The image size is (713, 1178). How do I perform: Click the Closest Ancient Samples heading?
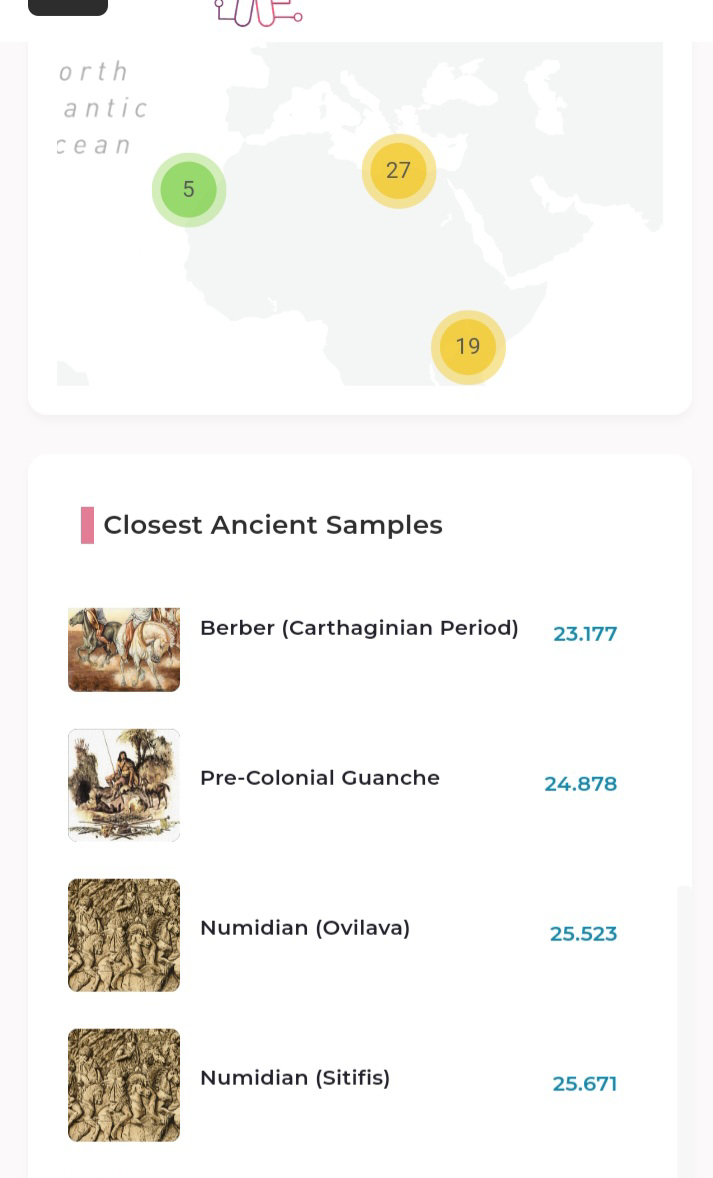click(273, 525)
